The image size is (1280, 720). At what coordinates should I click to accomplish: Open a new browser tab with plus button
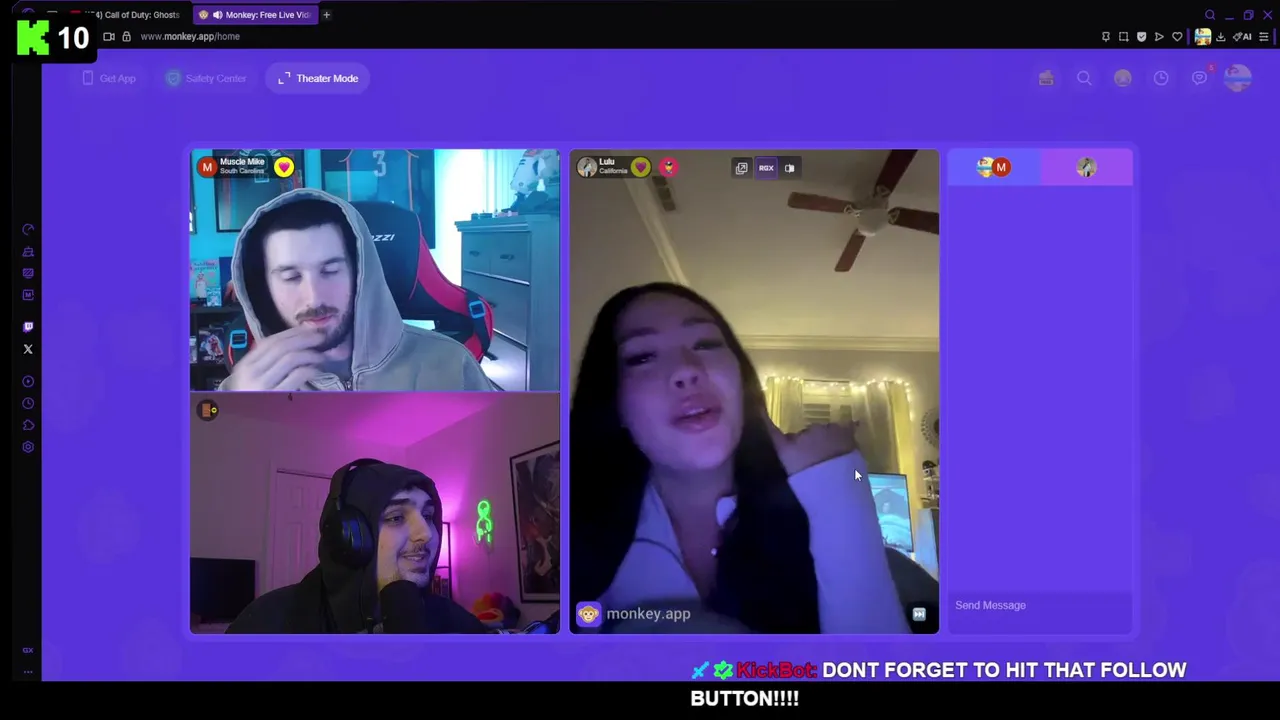(326, 15)
